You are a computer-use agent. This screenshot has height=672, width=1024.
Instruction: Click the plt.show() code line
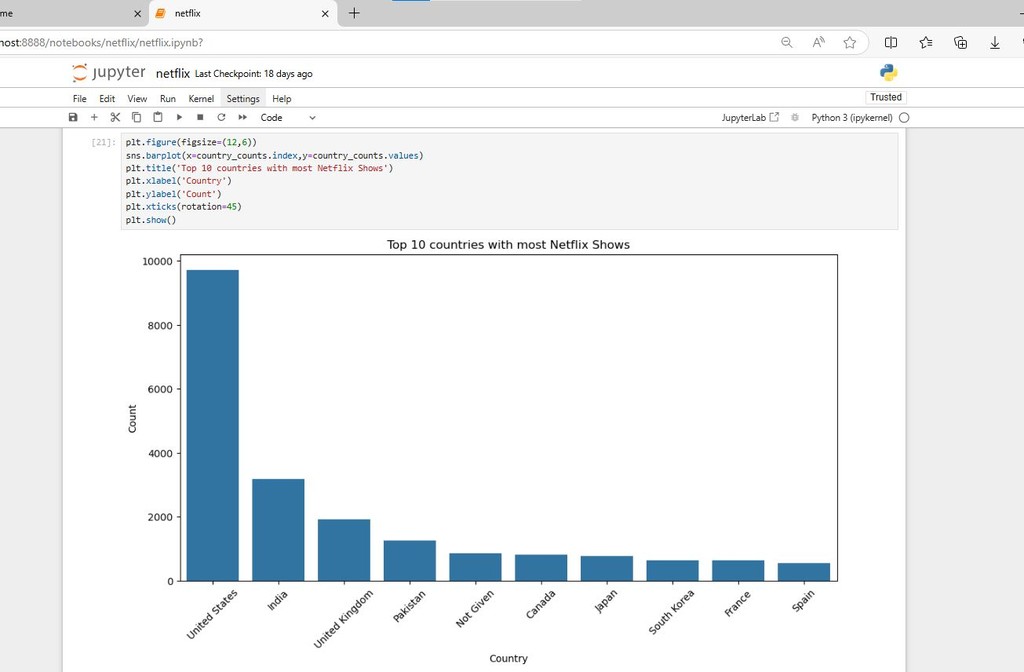151,220
